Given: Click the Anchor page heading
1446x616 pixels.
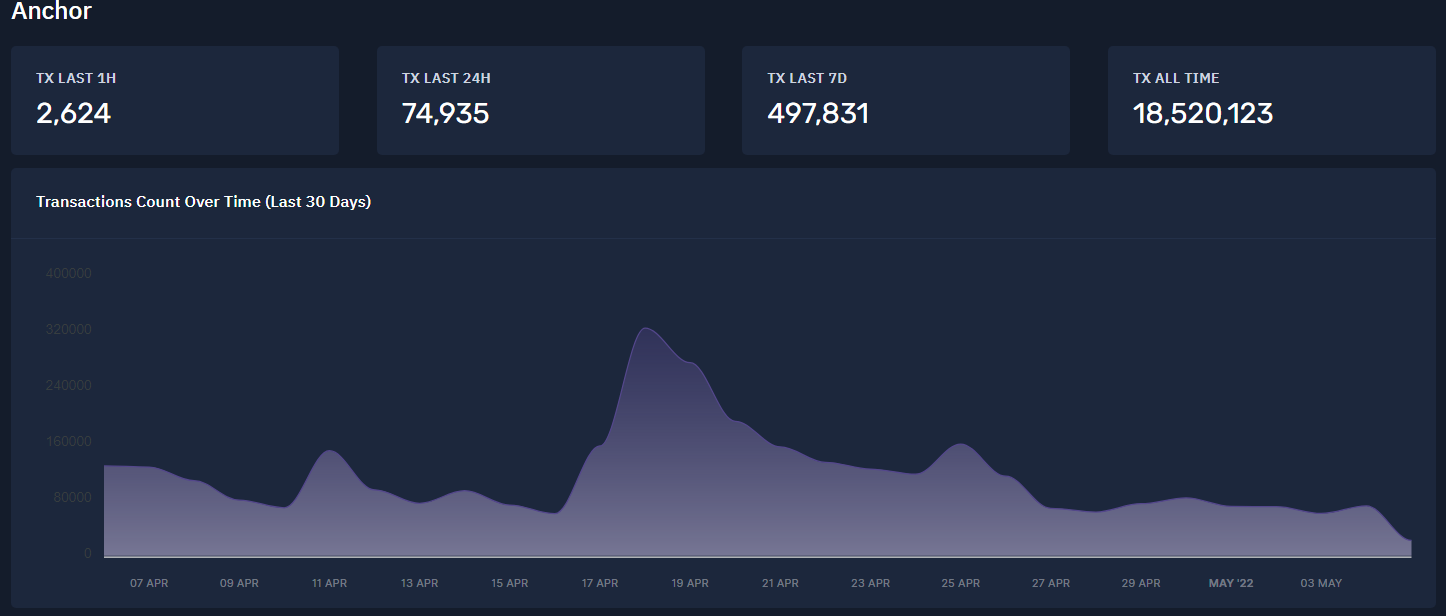Looking at the screenshot, I should (51, 12).
